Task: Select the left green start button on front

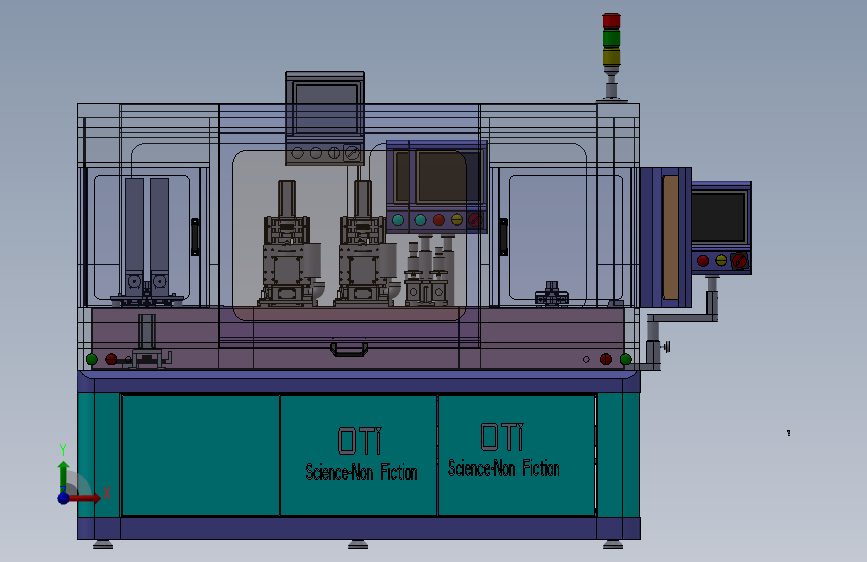Action: 92,360
